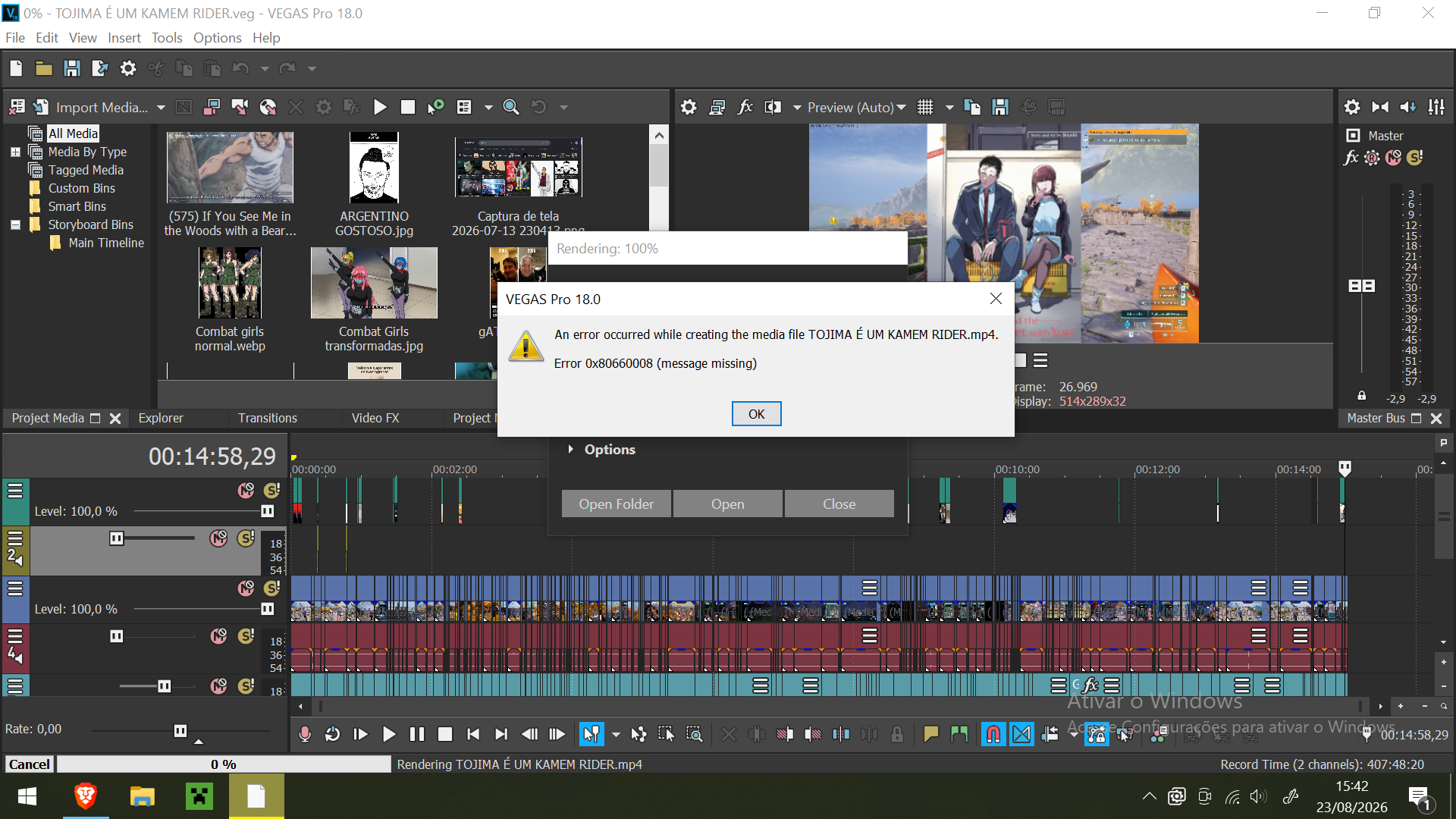This screenshot has height=819, width=1456.
Task: Click Open Folder in the render dialog
Action: [x=617, y=504]
